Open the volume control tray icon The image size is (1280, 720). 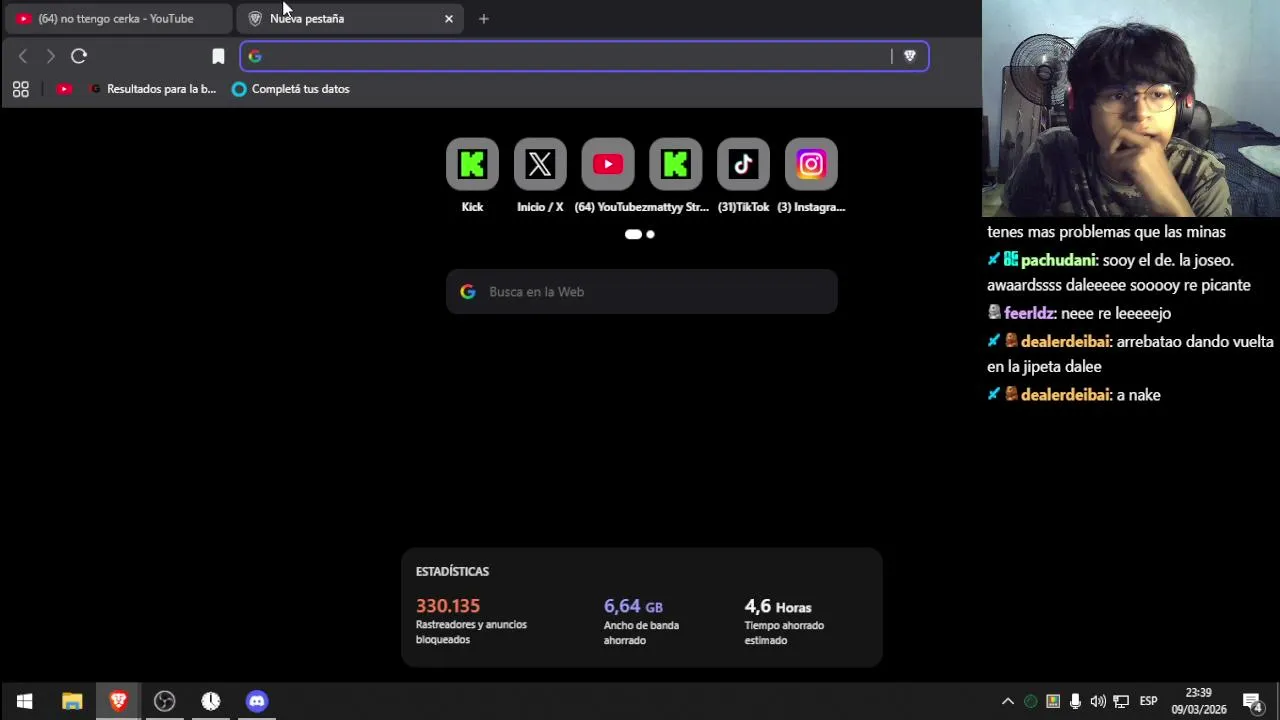1098,701
